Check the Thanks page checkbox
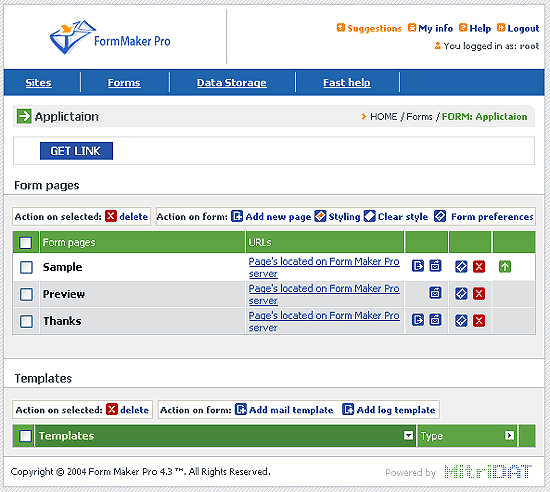 click(26, 321)
